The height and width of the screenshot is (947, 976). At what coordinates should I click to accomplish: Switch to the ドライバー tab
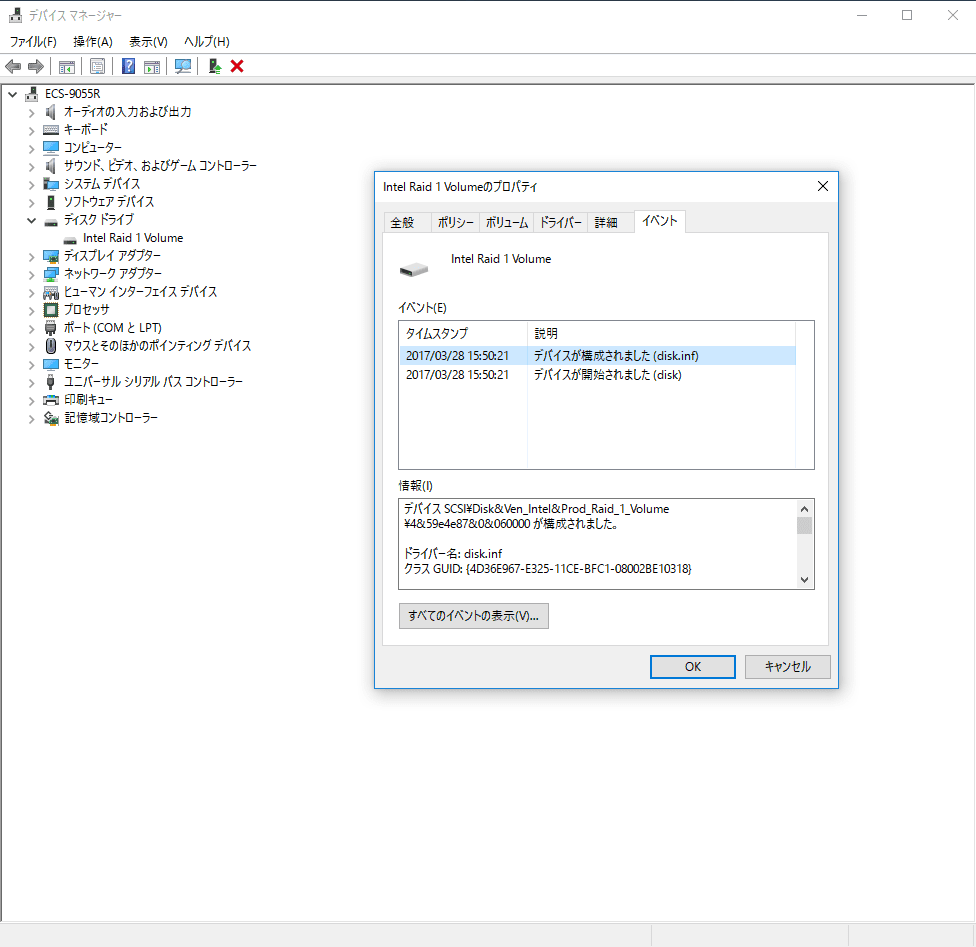(560, 223)
